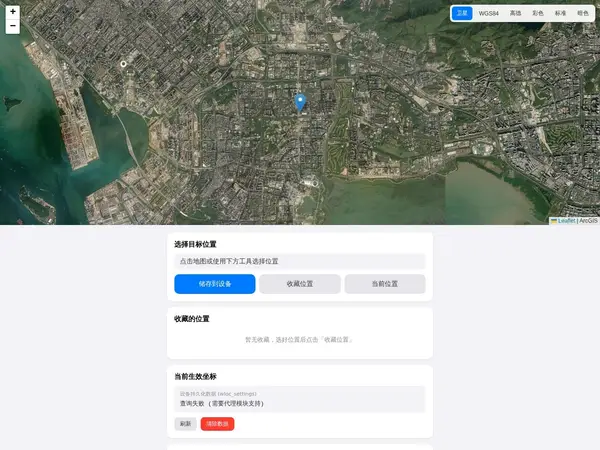Viewport: 600px width, 450px height.
Task: Click the wloc_settings data label
Action: click(x=218, y=394)
